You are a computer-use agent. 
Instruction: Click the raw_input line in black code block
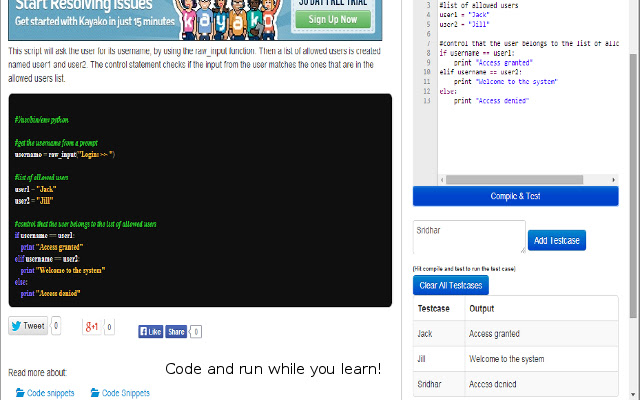click(65, 155)
